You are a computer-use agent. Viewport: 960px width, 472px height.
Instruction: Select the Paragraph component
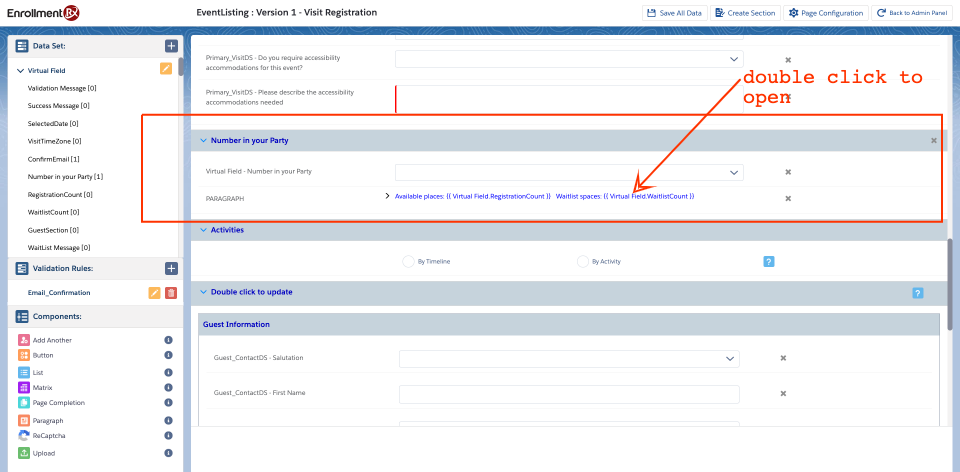tap(47, 421)
